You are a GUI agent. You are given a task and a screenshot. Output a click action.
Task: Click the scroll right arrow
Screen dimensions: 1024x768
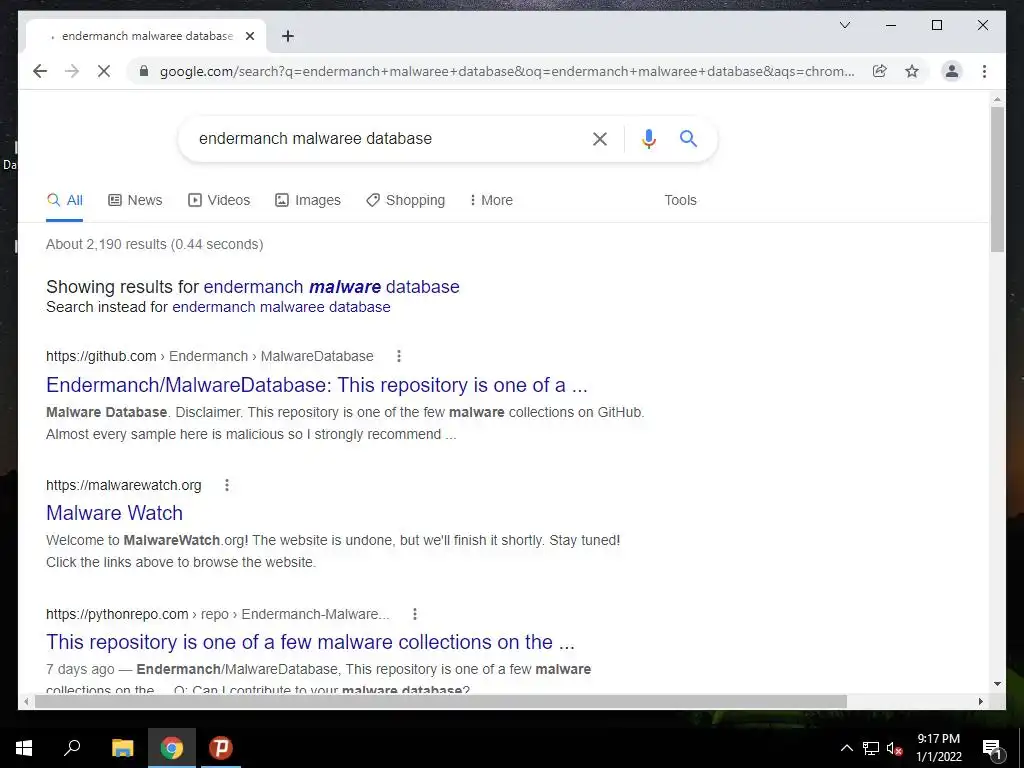click(980, 701)
